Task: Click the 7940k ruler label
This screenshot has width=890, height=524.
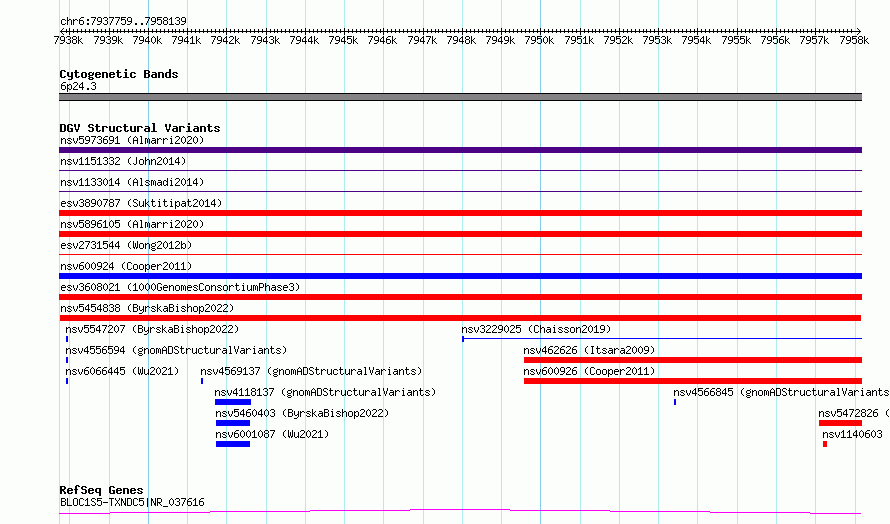Action: [147, 40]
